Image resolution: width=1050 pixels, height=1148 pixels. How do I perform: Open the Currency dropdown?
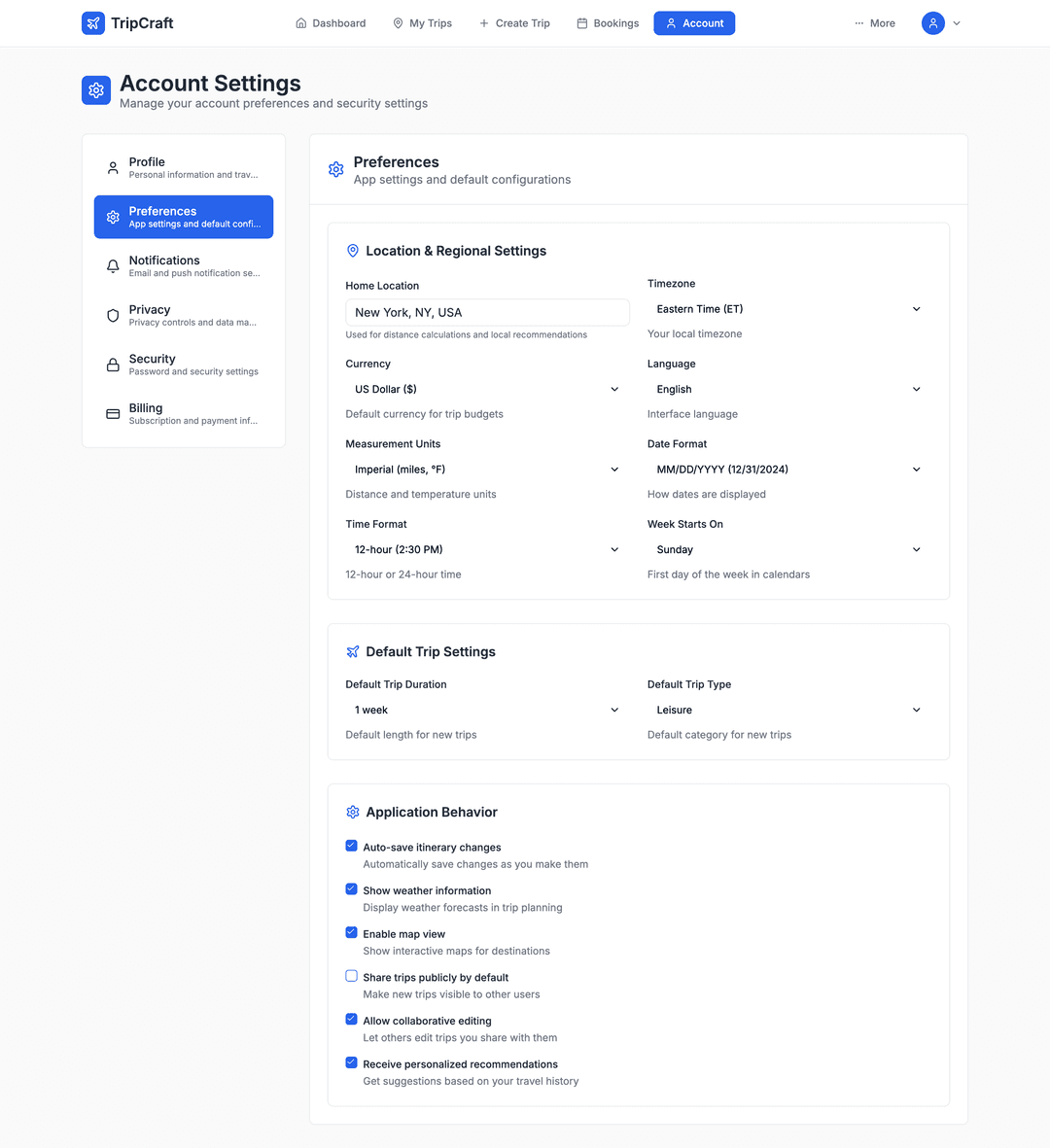point(487,389)
